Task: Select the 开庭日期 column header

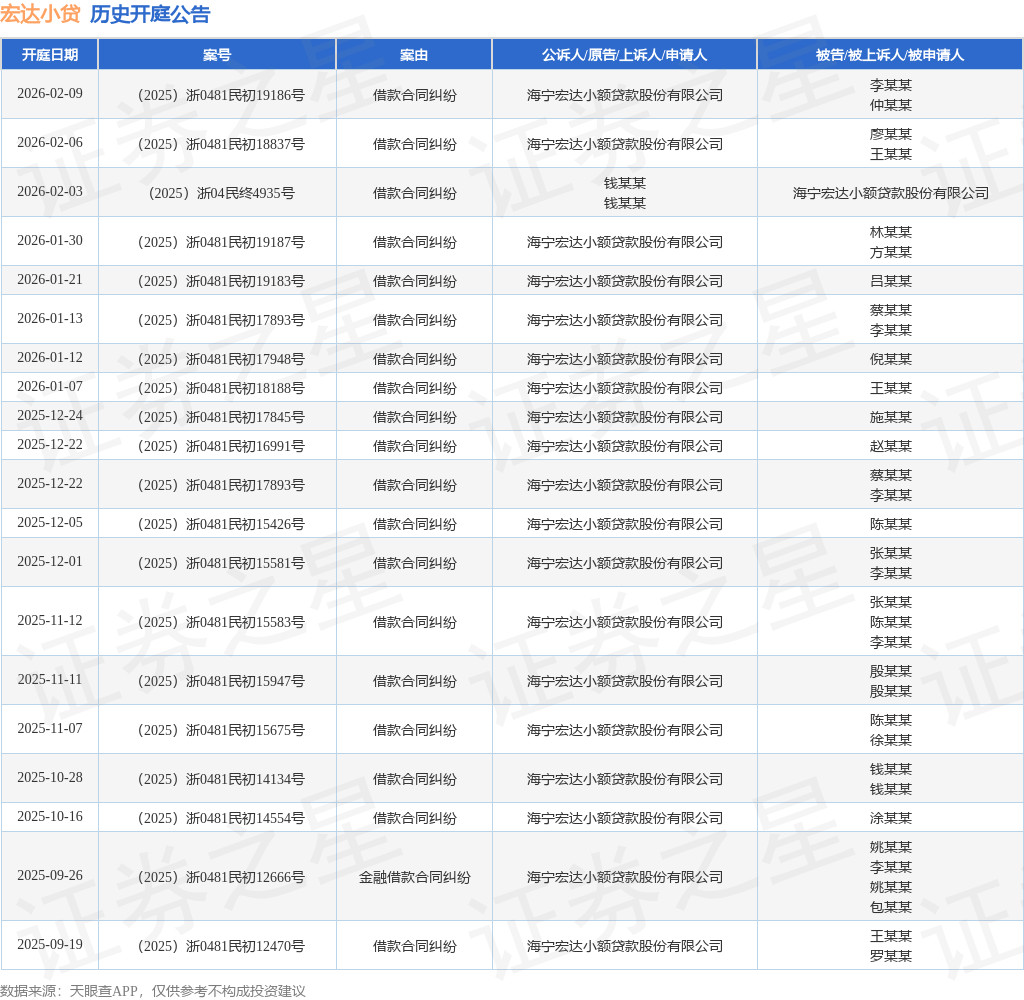Action: pyautogui.click(x=50, y=54)
